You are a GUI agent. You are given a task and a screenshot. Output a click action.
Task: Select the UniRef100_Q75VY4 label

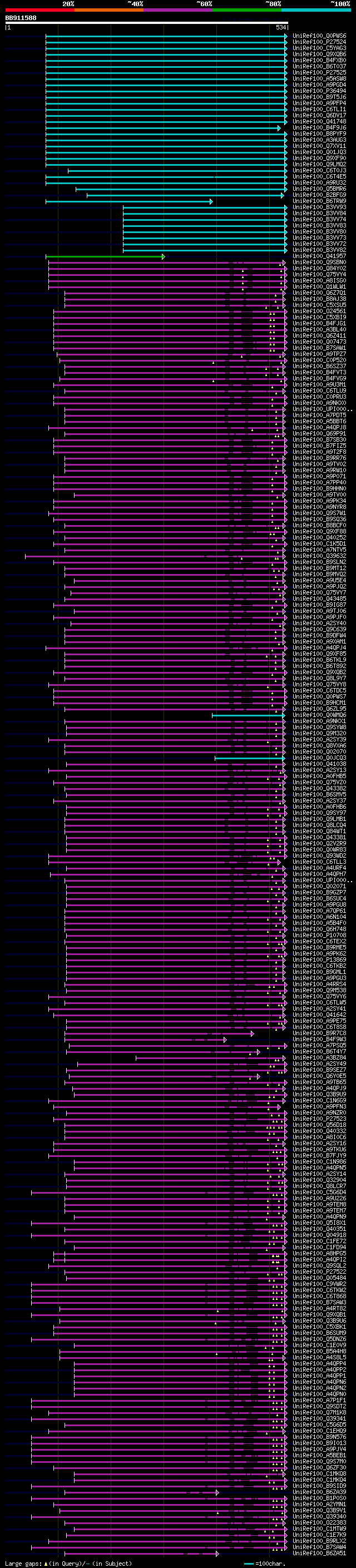[x=319, y=275]
